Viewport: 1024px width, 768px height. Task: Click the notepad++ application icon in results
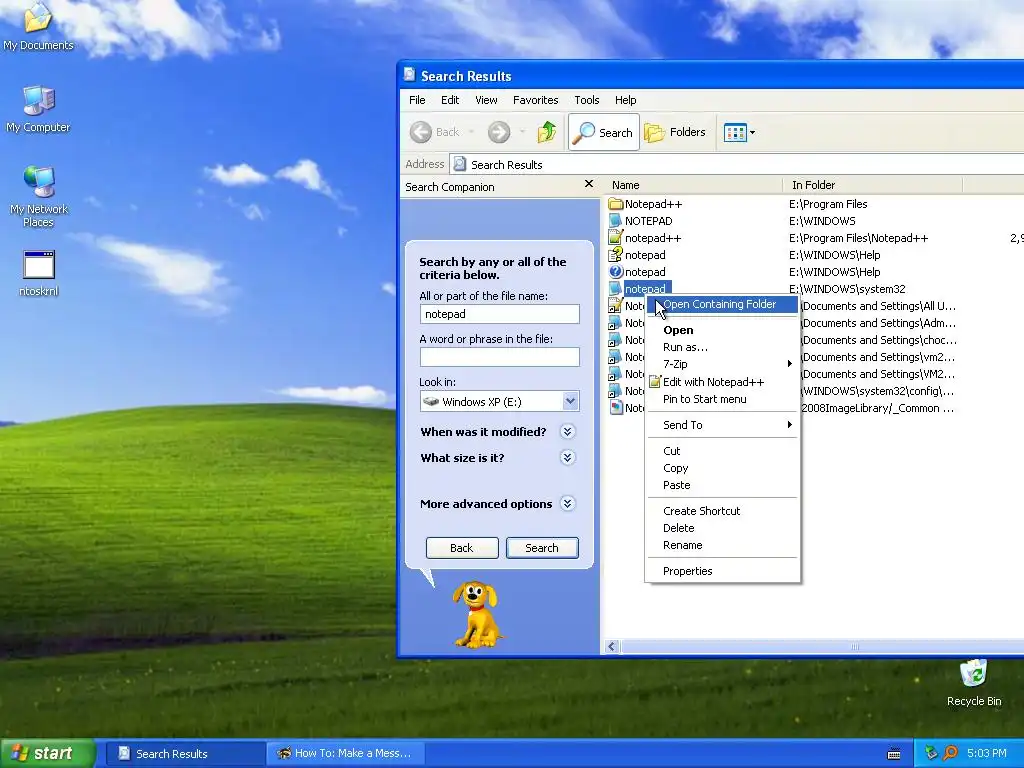pyautogui.click(x=615, y=238)
